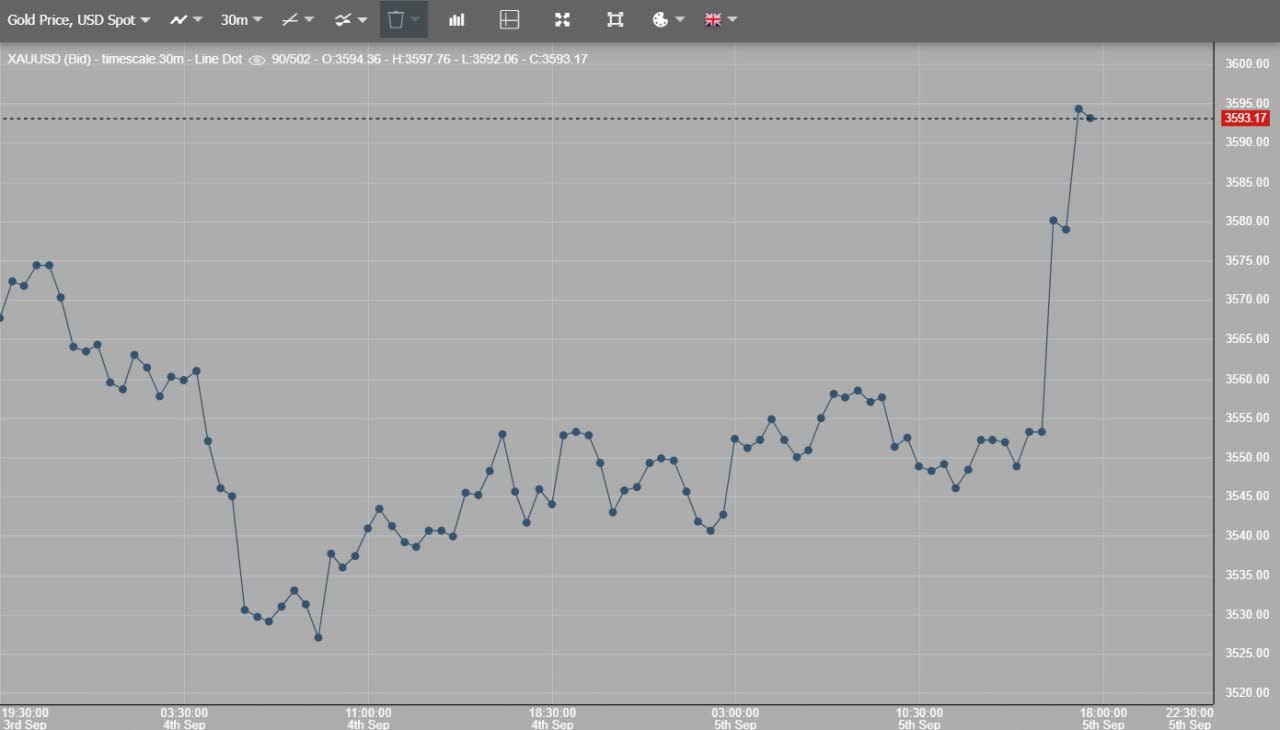1280x730 pixels.
Task: Open the Gold Price, USD Spot instrument dropdown
Action: [78, 20]
